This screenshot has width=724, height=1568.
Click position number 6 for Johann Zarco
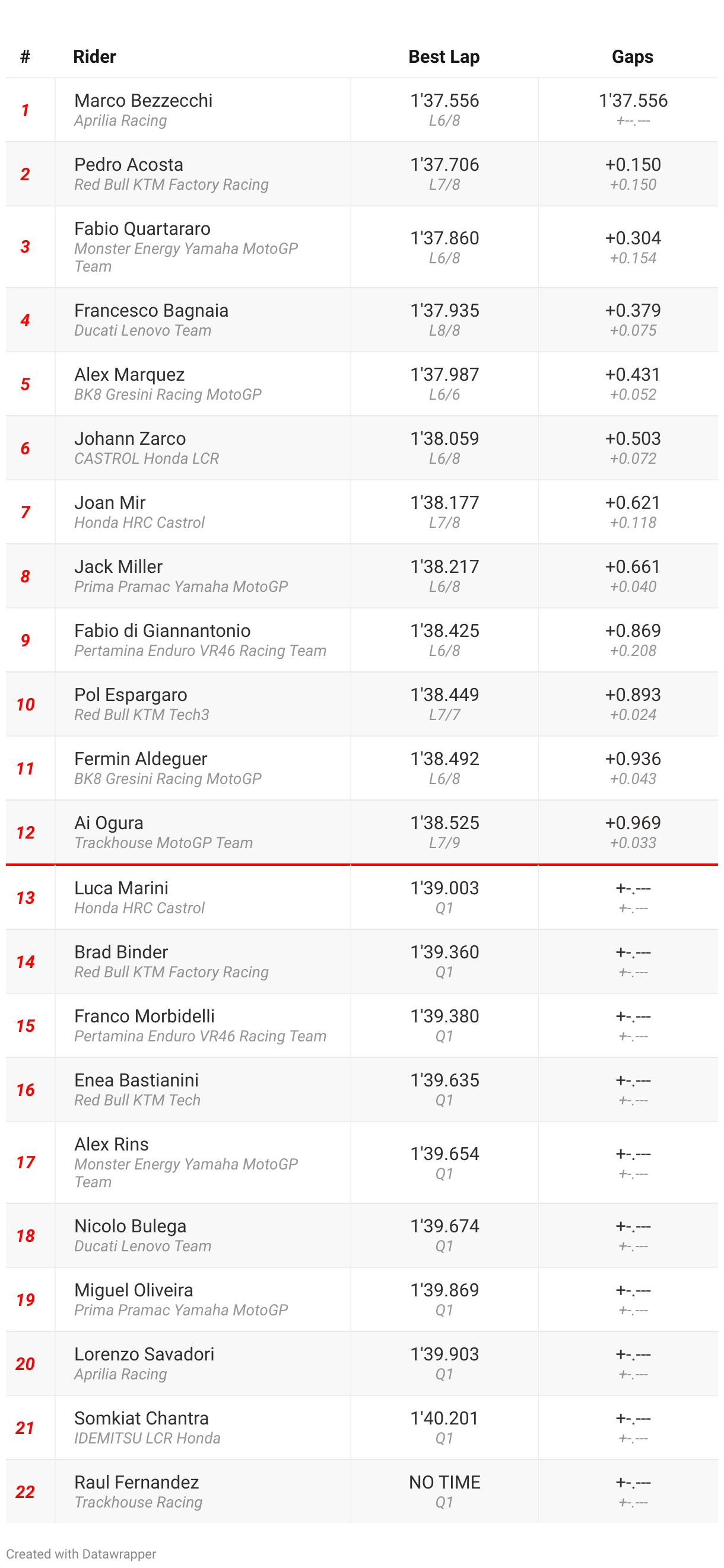[x=25, y=448]
